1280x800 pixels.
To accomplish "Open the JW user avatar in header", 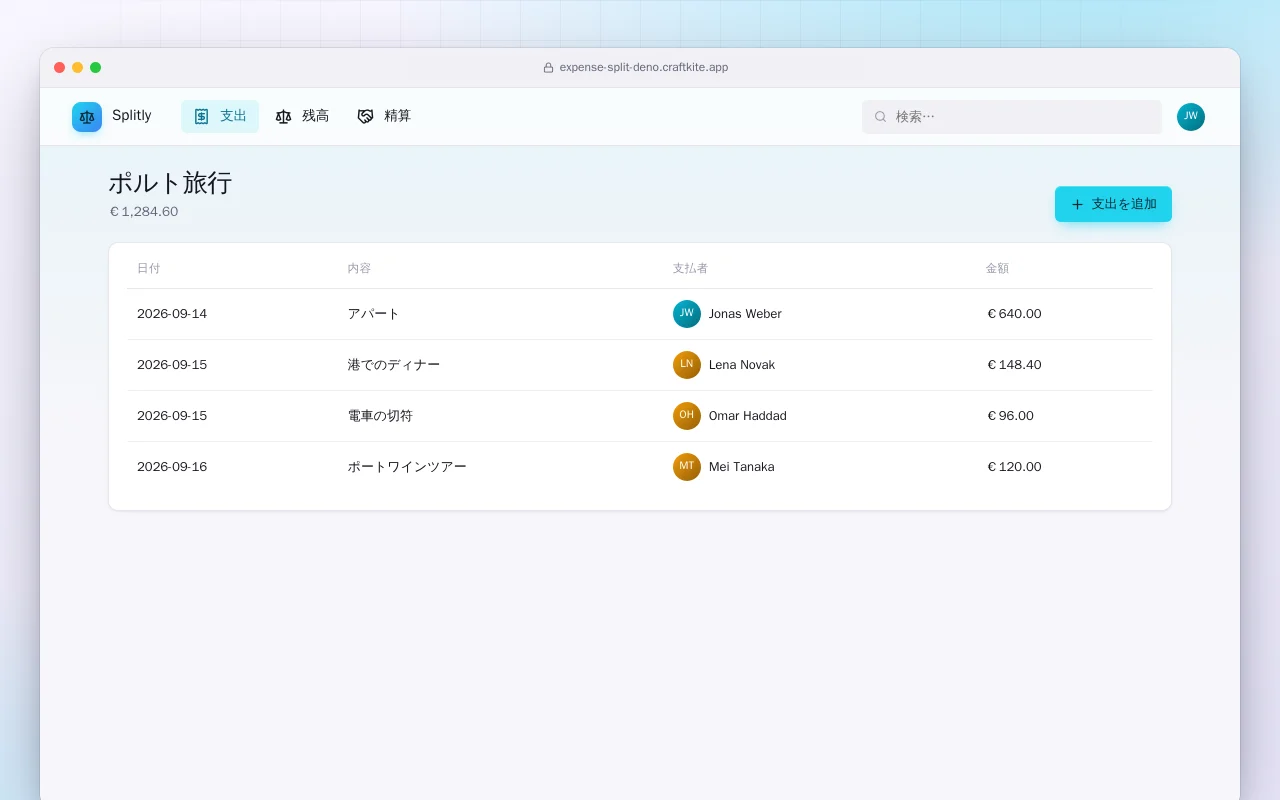I will (1191, 117).
